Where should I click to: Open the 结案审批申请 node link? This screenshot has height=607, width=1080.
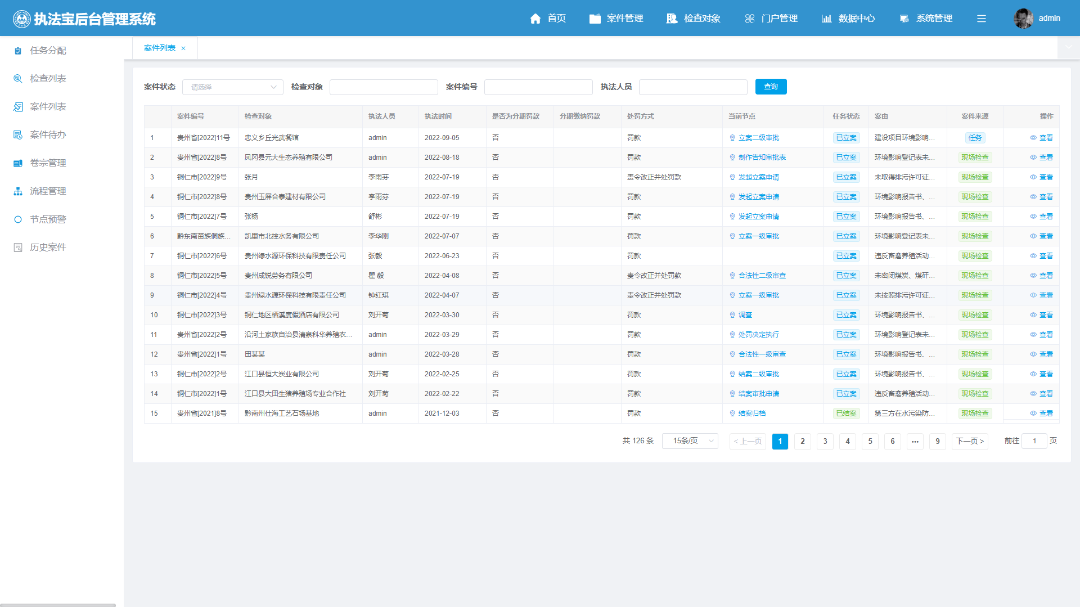[x=758, y=394]
